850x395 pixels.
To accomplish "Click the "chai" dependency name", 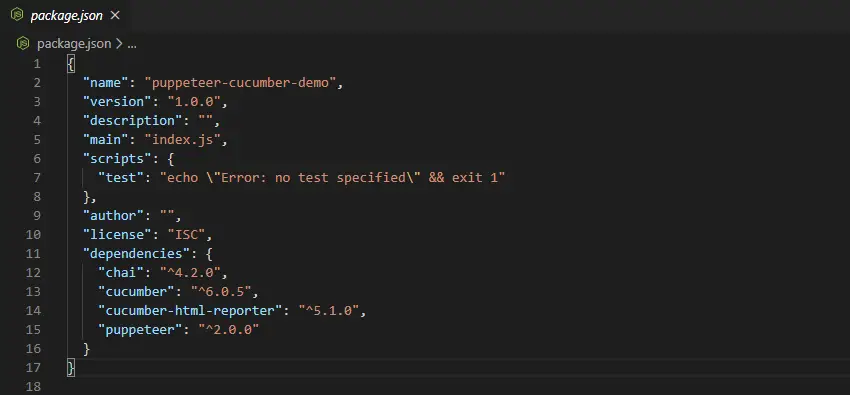I will 121,273.
